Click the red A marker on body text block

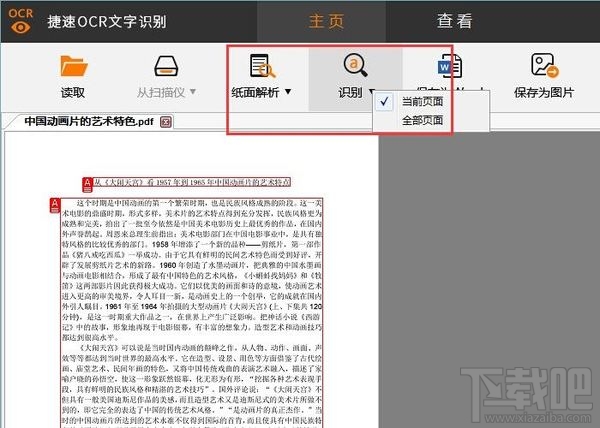55,205
